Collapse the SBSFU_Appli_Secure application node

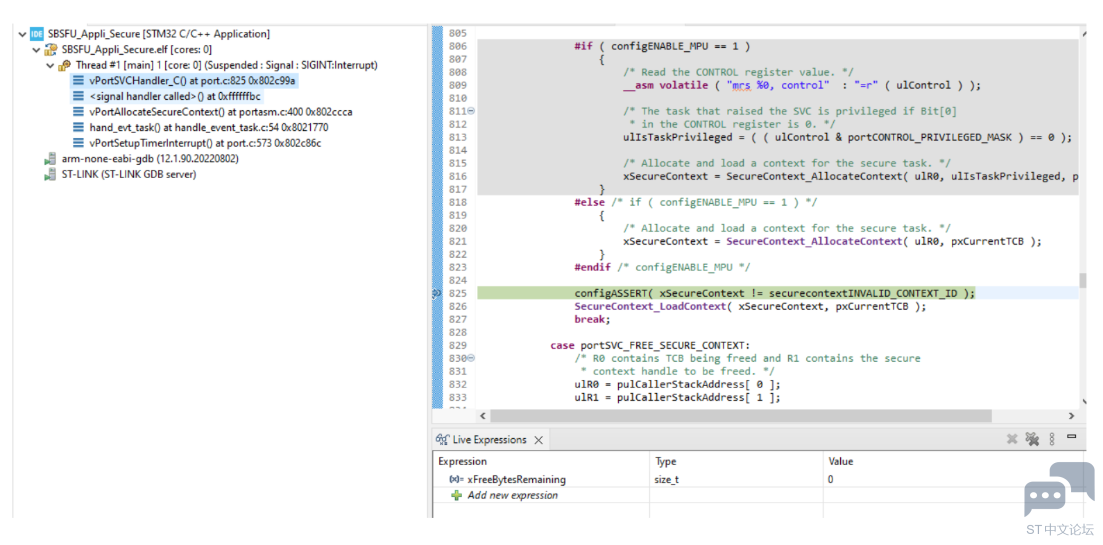(x=23, y=34)
